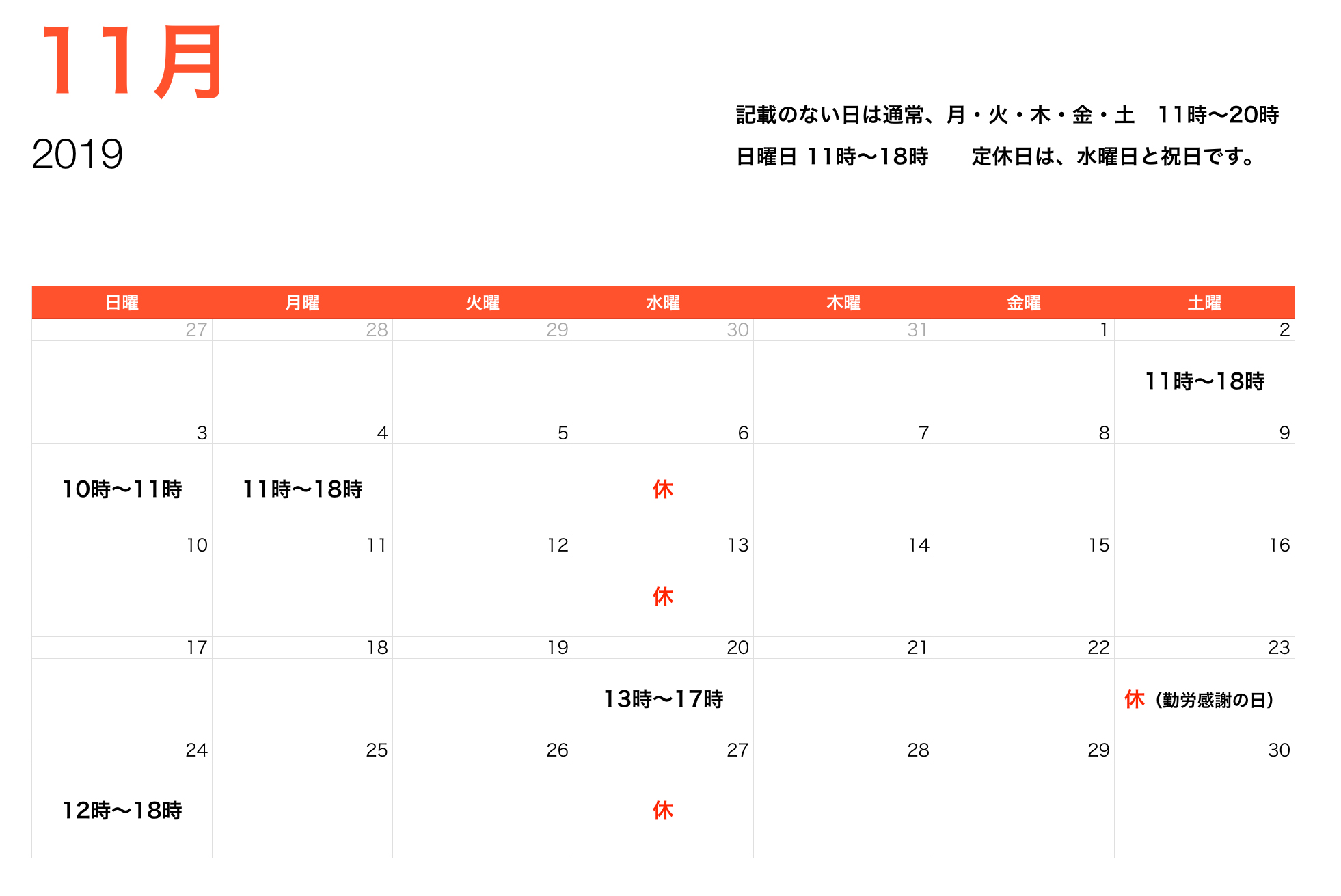1341x896 pixels.
Task: Click date number 9
Action: tap(1284, 433)
